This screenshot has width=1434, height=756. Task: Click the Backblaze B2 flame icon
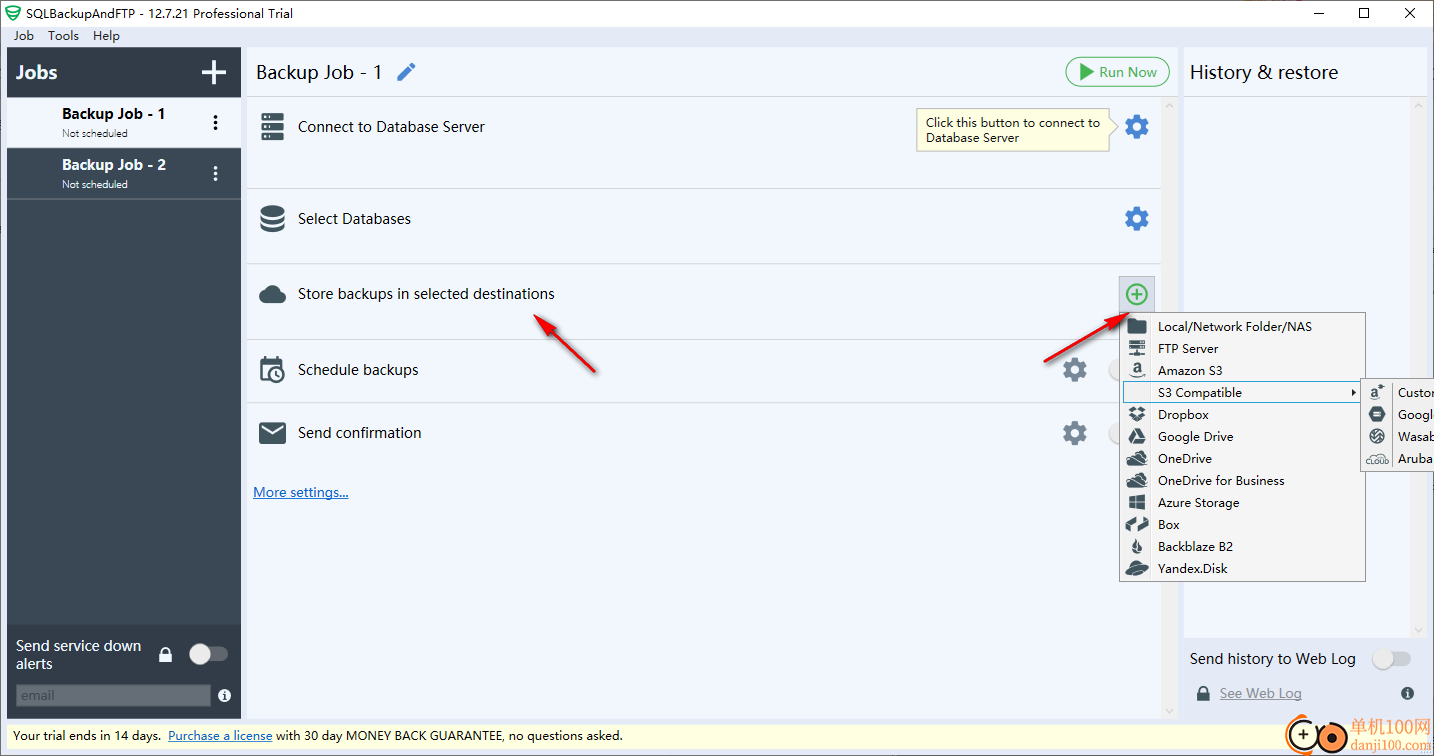(x=1137, y=547)
